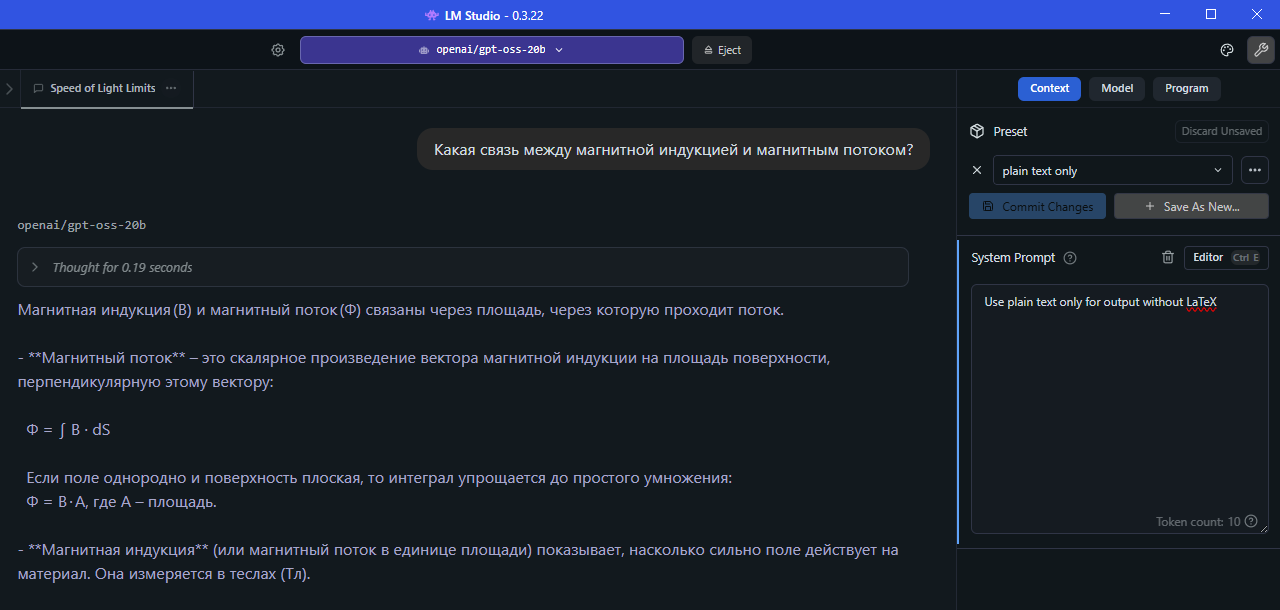Open the plain text only preset dropdown
1280x610 pixels.
[x=1113, y=170]
